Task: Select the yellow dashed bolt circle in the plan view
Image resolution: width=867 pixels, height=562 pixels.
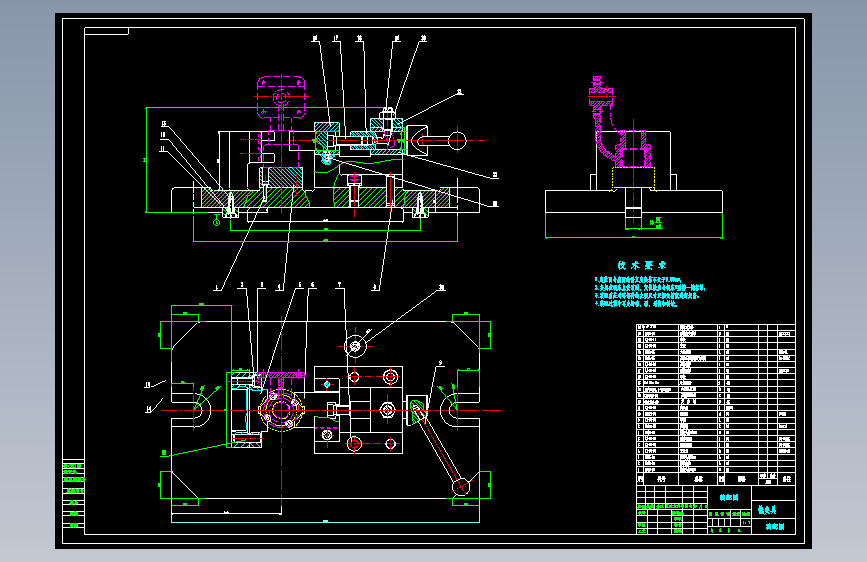Action: (x=281, y=410)
